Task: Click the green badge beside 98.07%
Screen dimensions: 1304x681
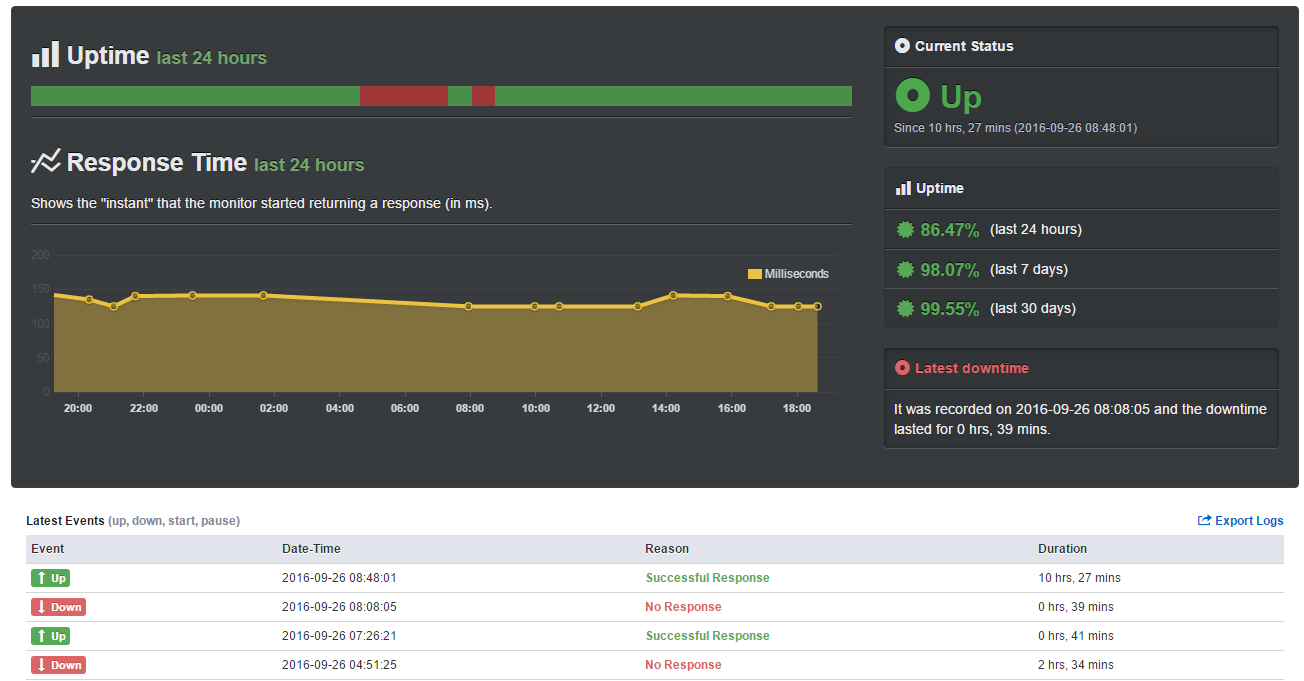Action: (x=905, y=270)
